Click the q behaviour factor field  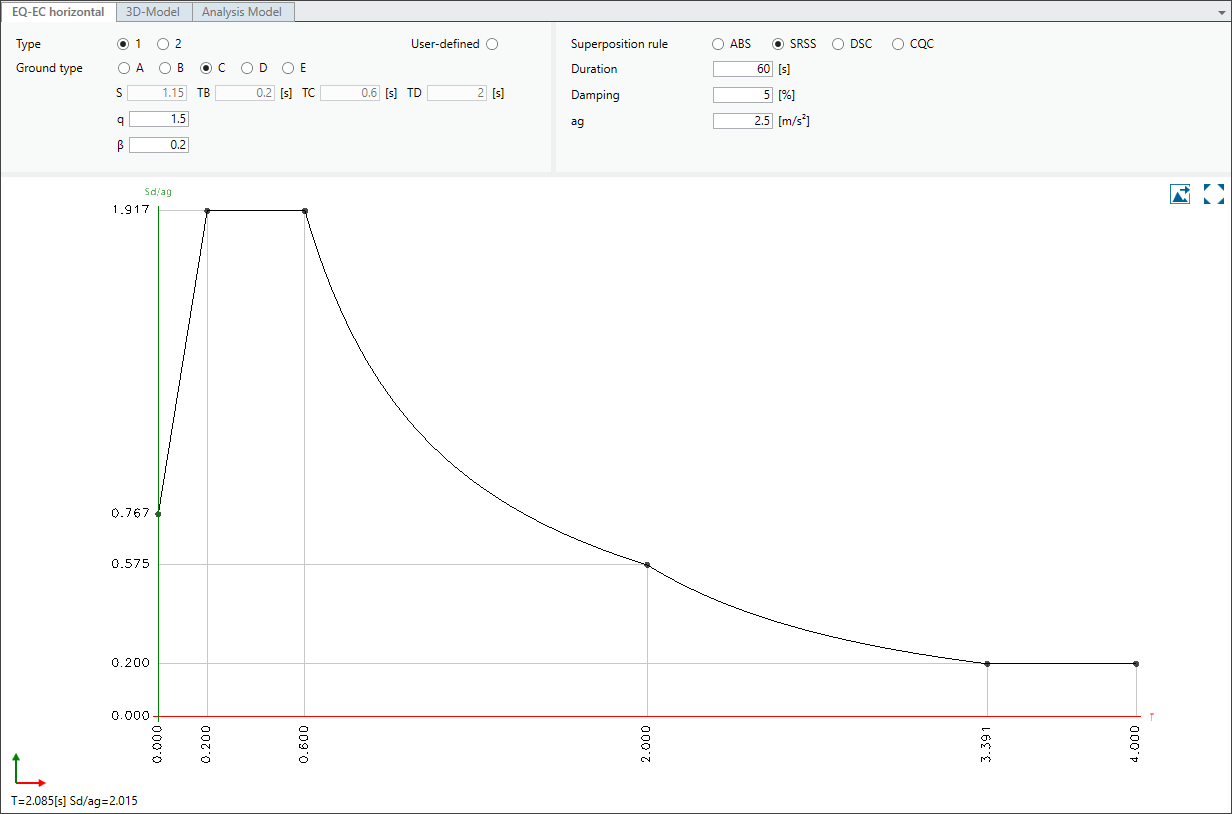(x=158, y=119)
